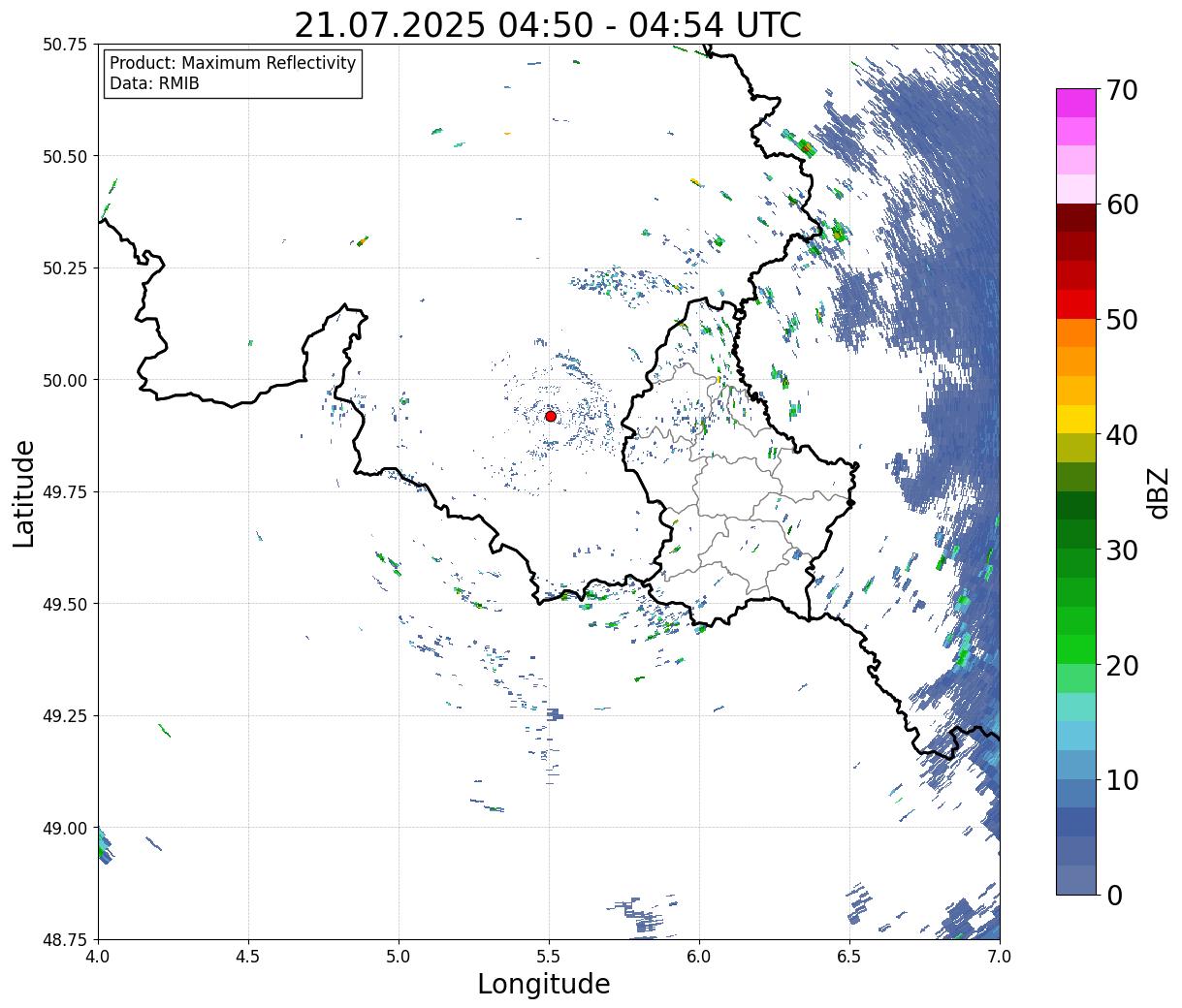Select the Product: Maximum Reflectivity legend text
Viewport: 1182px width, 1008px height.
tap(233, 63)
